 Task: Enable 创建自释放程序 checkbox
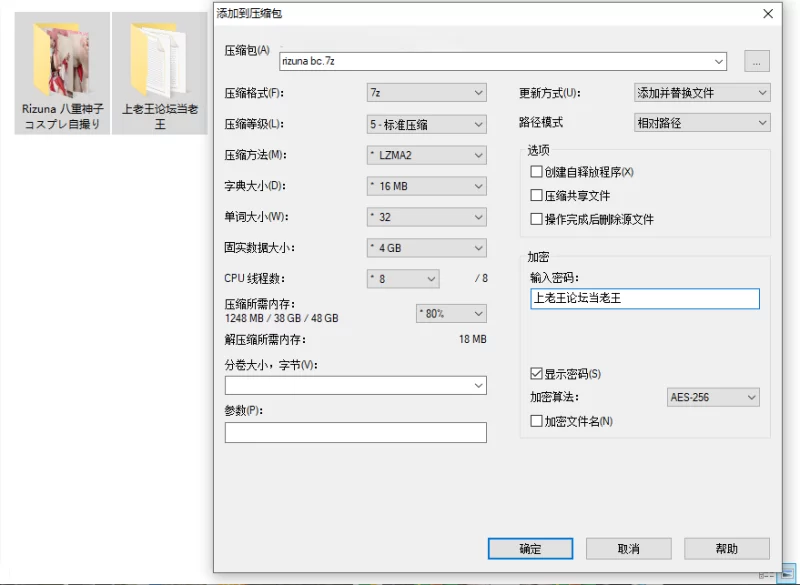tap(537, 172)
